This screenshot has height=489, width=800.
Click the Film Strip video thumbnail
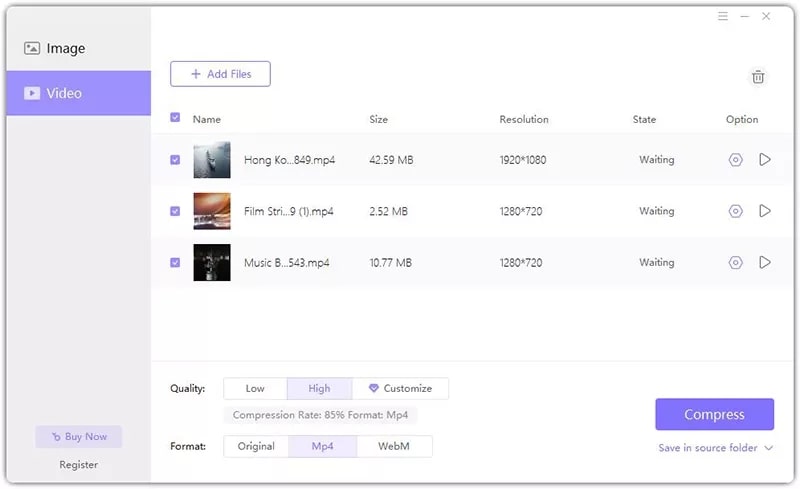pyautogui.click(x=212, y=211)
